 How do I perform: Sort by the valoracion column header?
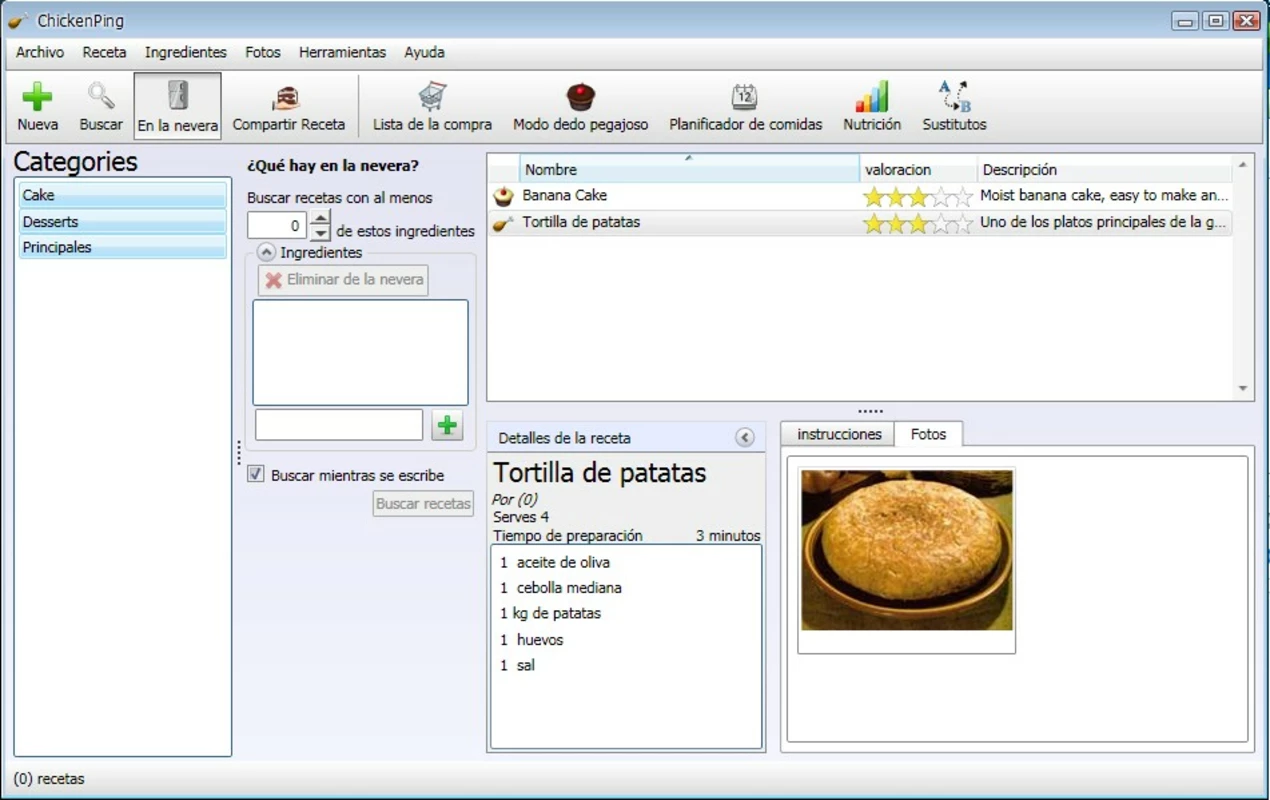click(918, 169)
